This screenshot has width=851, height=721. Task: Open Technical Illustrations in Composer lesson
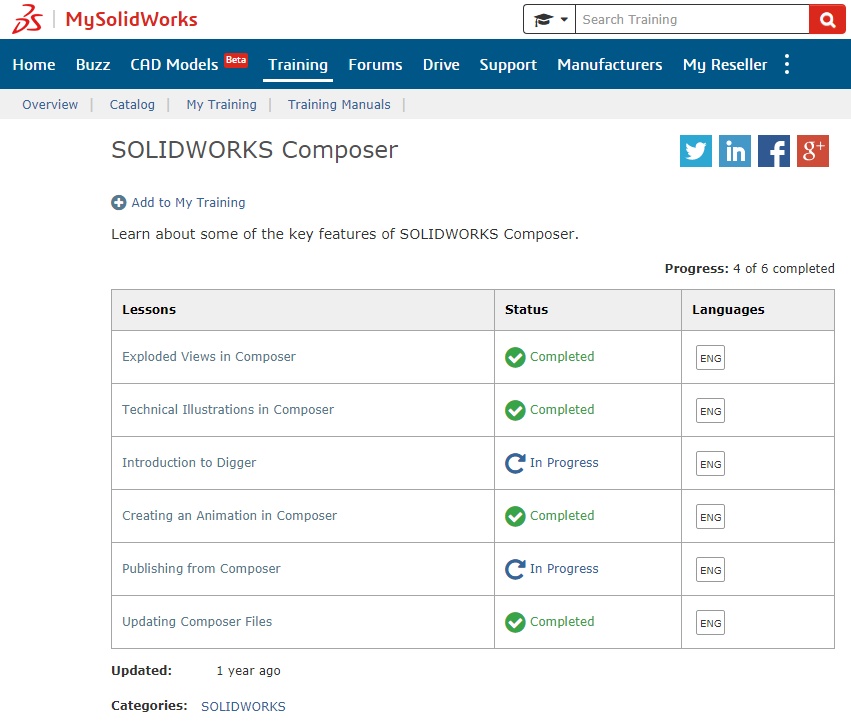point(228,409)
